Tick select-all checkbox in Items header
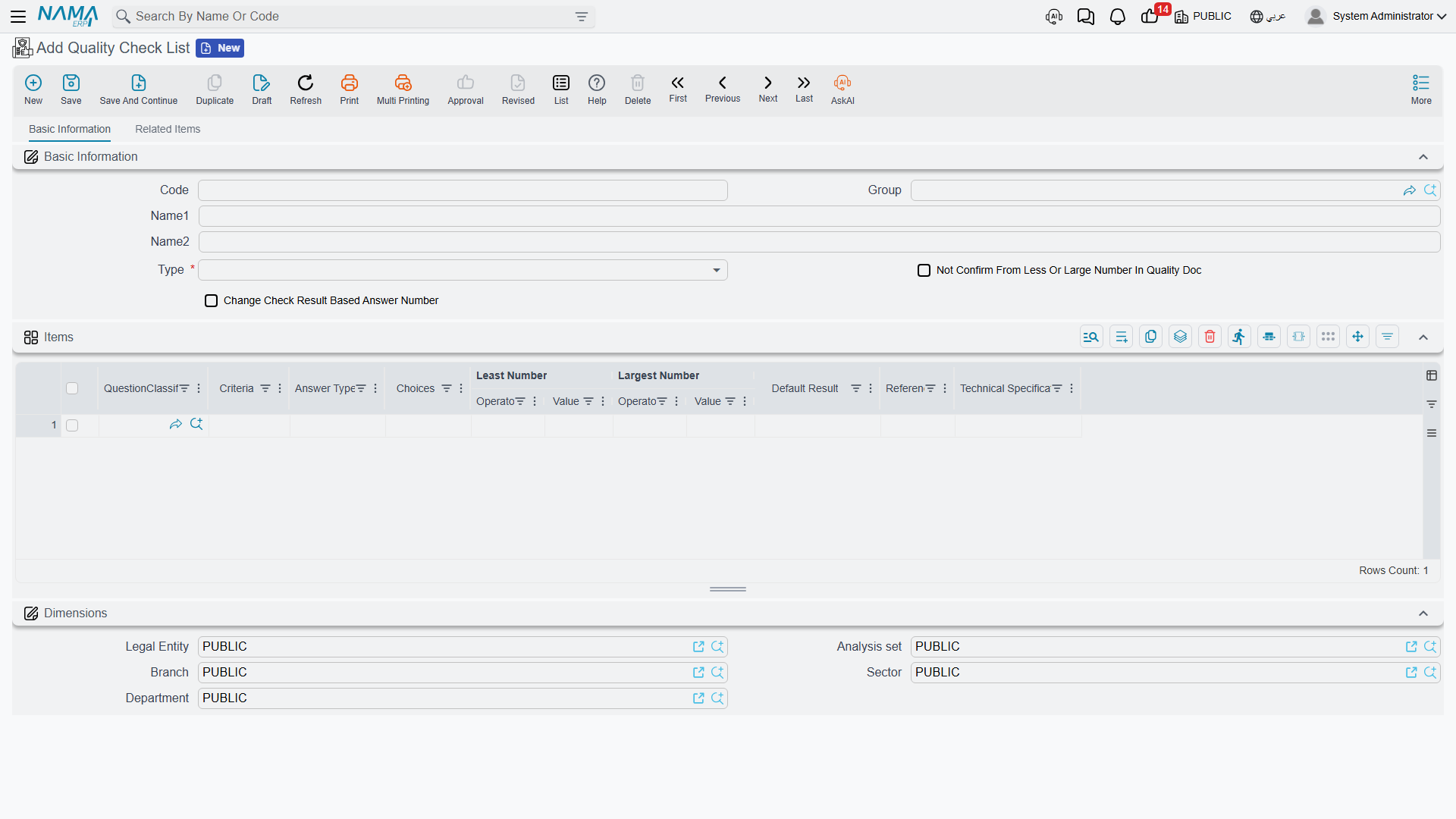Viewport: 1456px width, 819px height. 72,388
